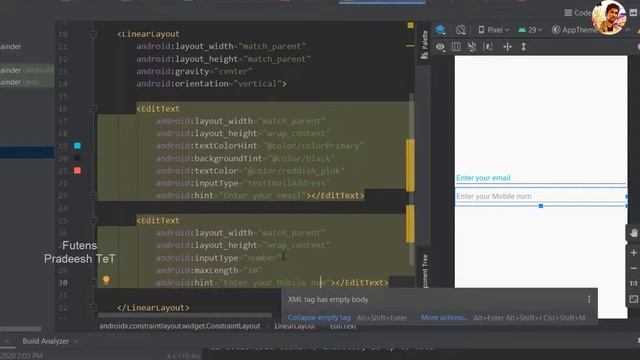Click the editor horizontal scrollbar
The width and height of the screenshot is (640, 360).
[x=185, y=315]
